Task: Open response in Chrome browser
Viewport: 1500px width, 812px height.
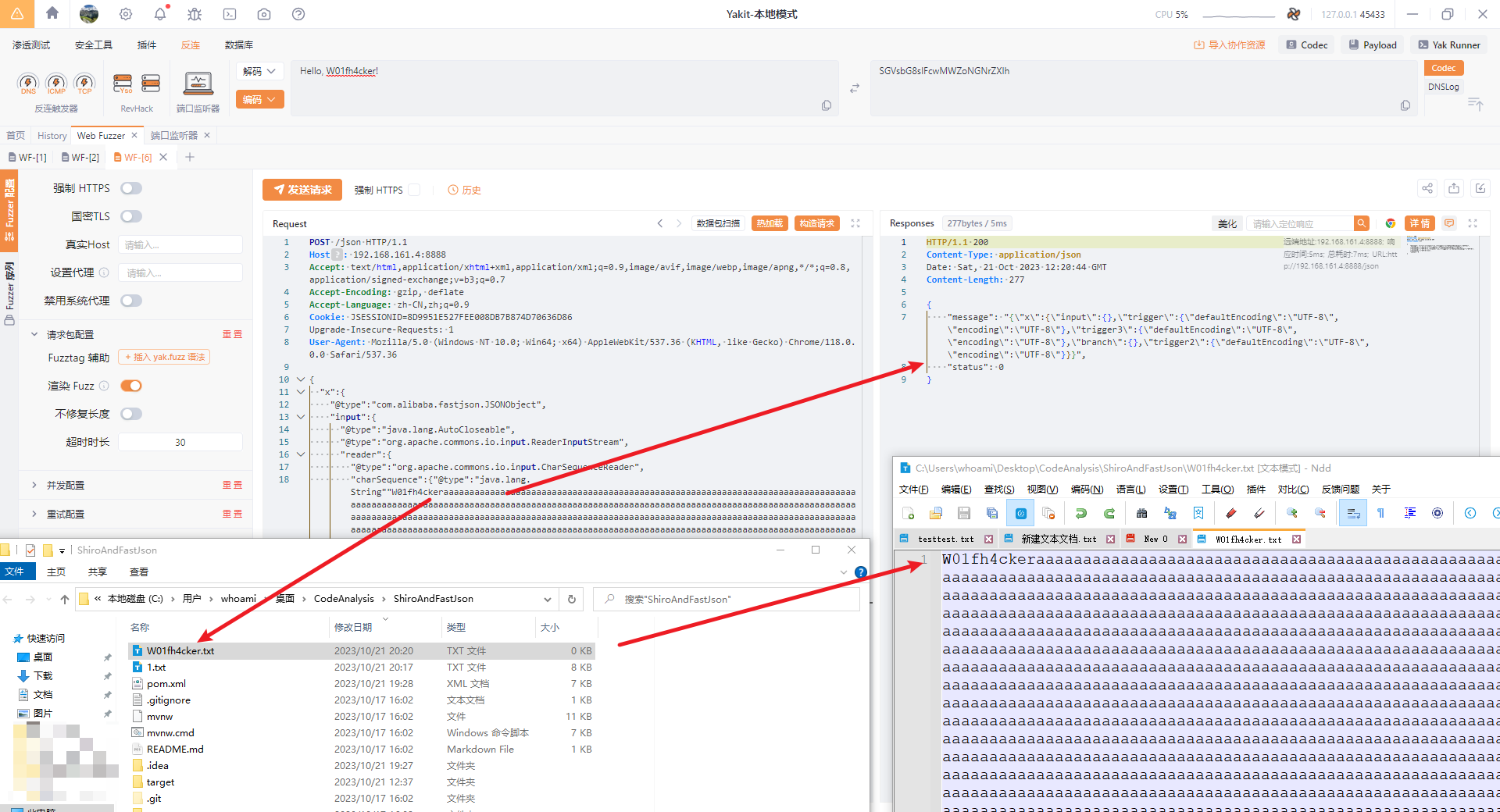Action: tap(1391, 223)
